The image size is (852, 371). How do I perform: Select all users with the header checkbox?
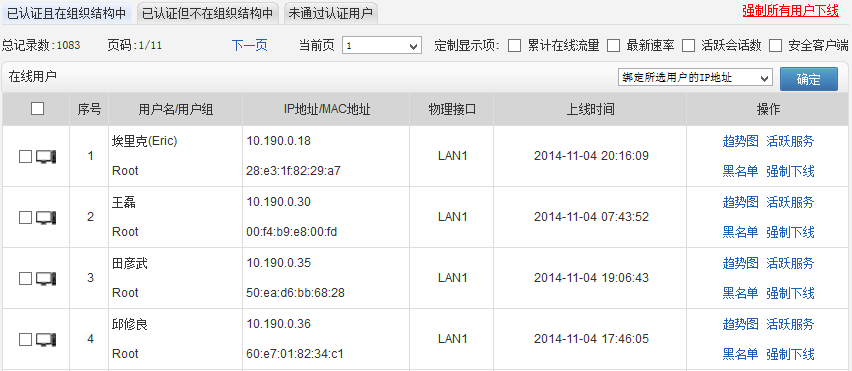click(x=37, y=109)
